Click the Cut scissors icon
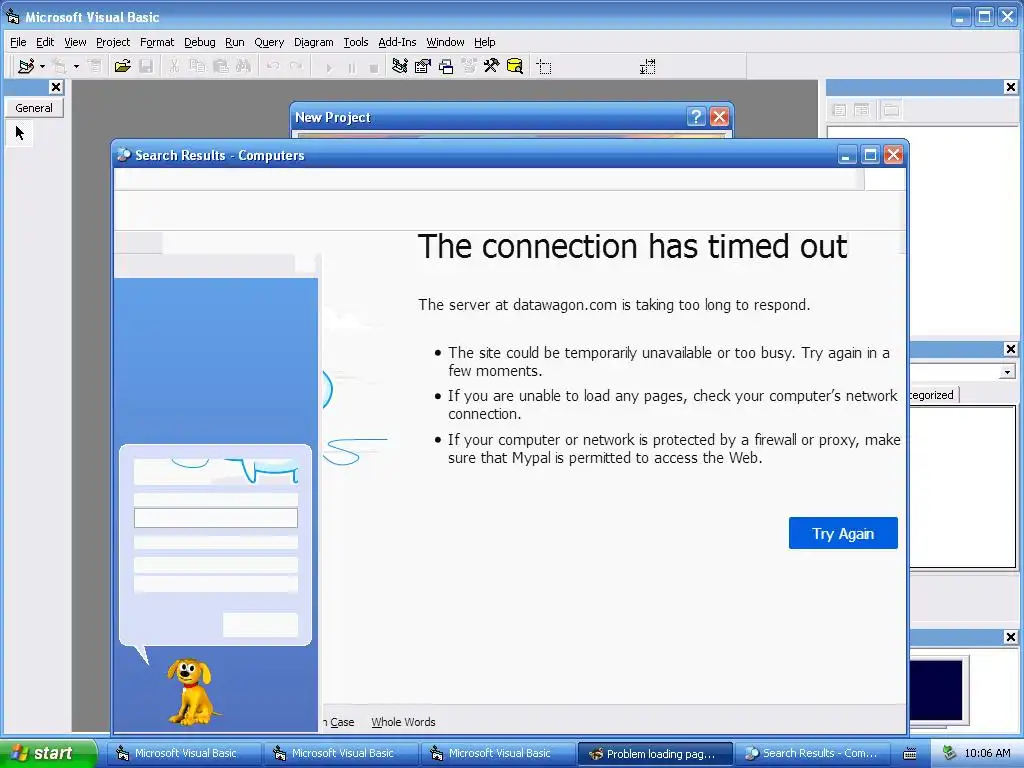 pos(174,66)
